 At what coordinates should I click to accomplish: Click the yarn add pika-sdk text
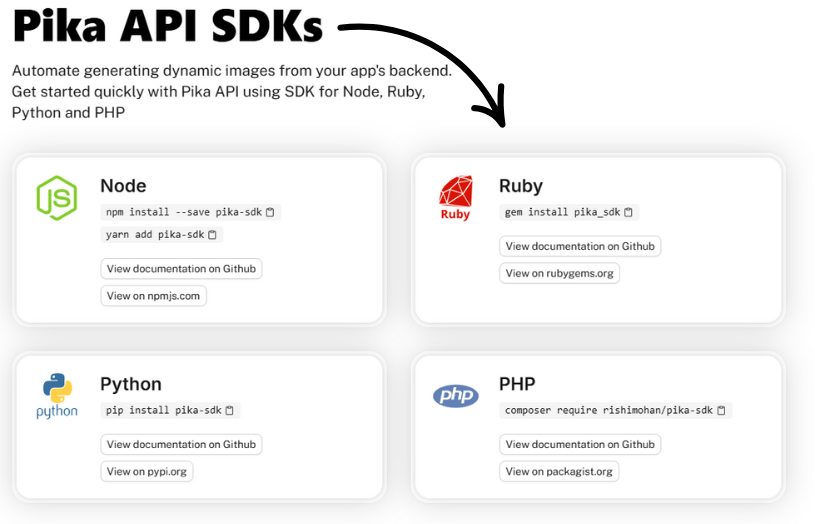pos(155,234)
